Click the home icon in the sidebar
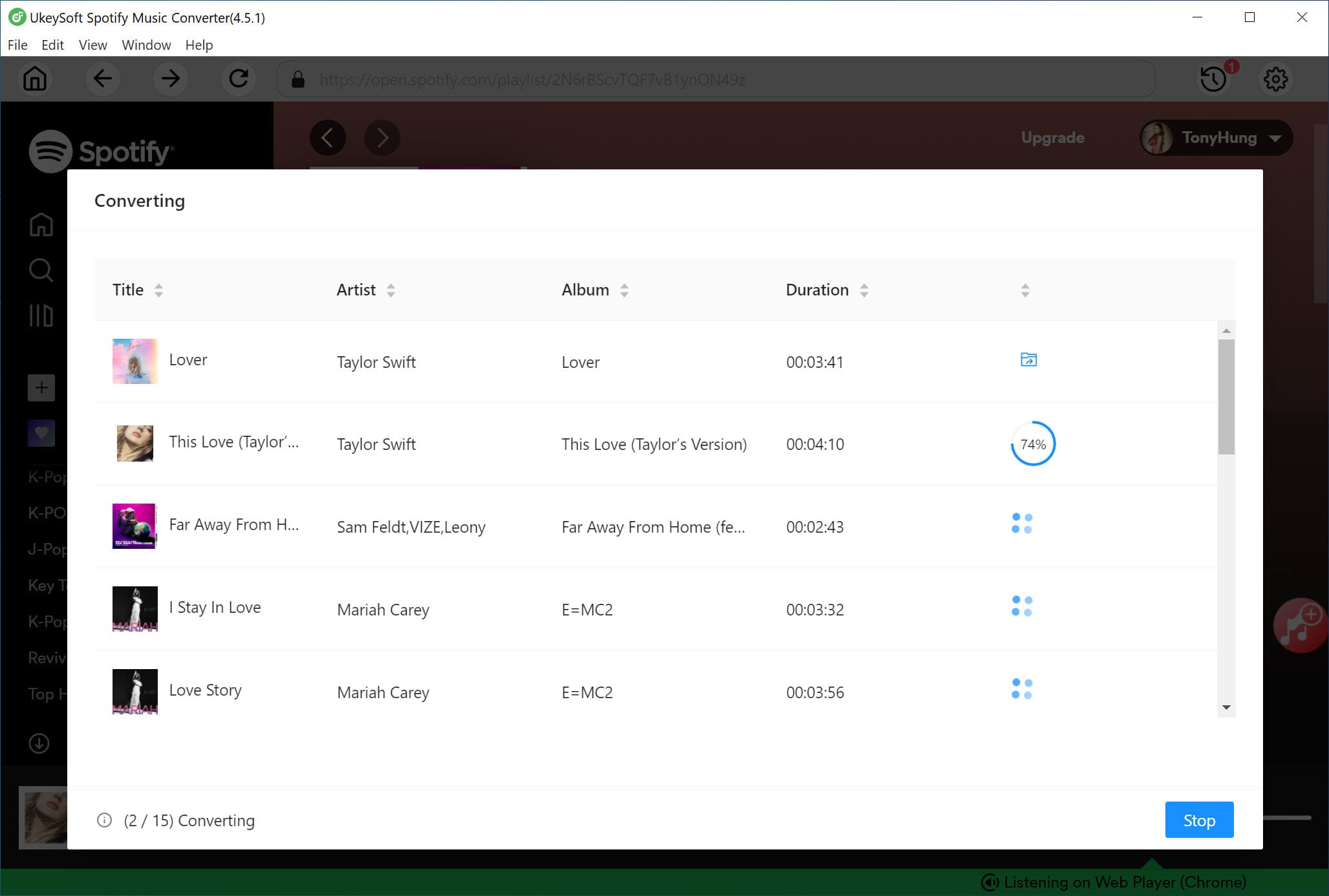1329x896 pixels. pyautogui.click(x=40, y=225)
